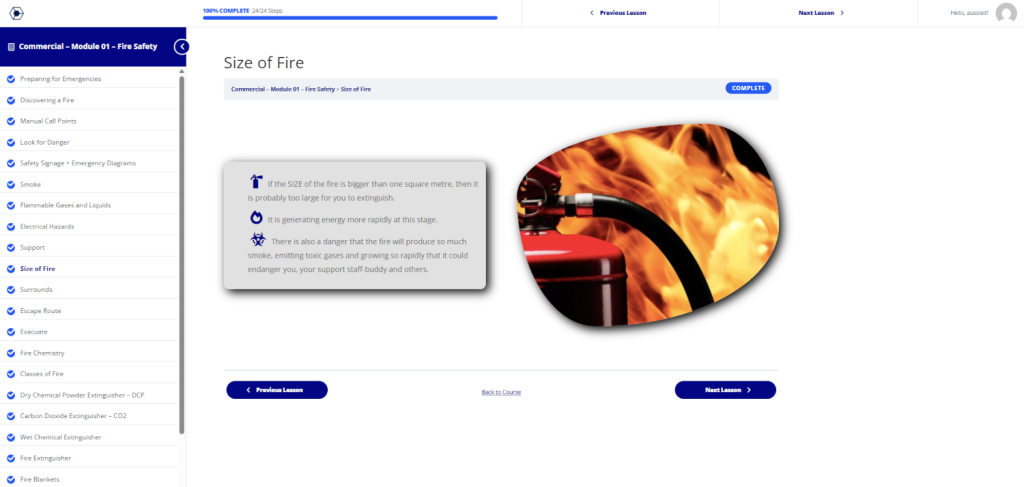Click the right chevron on bottom Next Lesson
Image resolution: width=1024 pixels, height=487 pixels.
(748, 390)
